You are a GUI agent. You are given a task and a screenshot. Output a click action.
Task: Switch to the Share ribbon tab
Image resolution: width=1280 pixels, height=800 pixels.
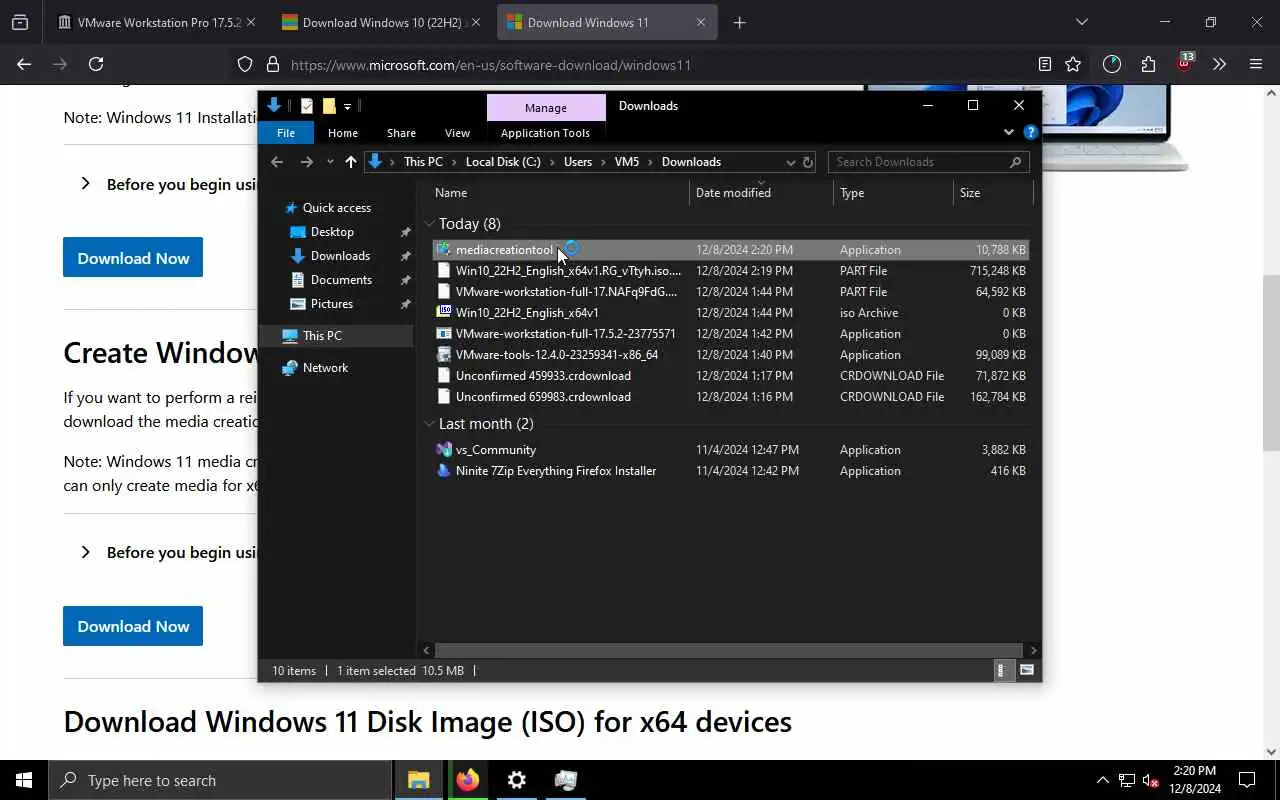click(x=401, y=133)
